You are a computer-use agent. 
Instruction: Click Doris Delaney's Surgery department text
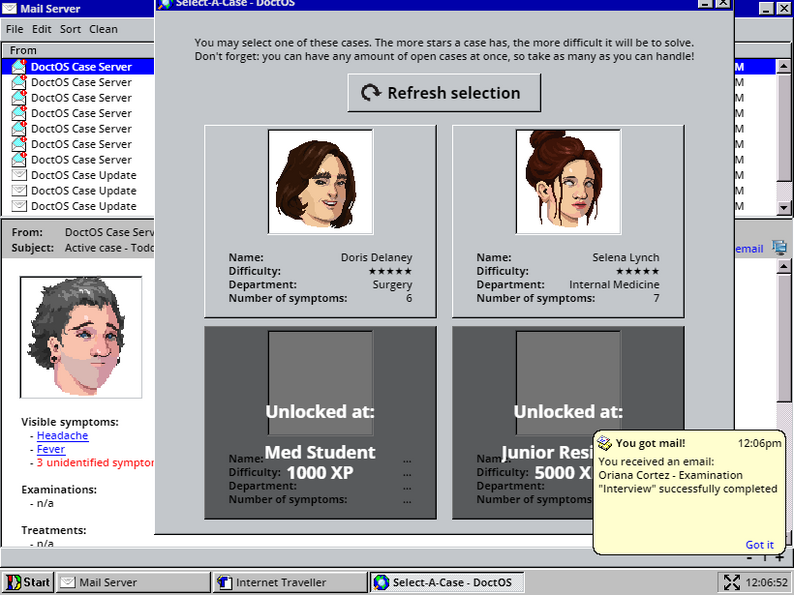click(x=392, y=285)
